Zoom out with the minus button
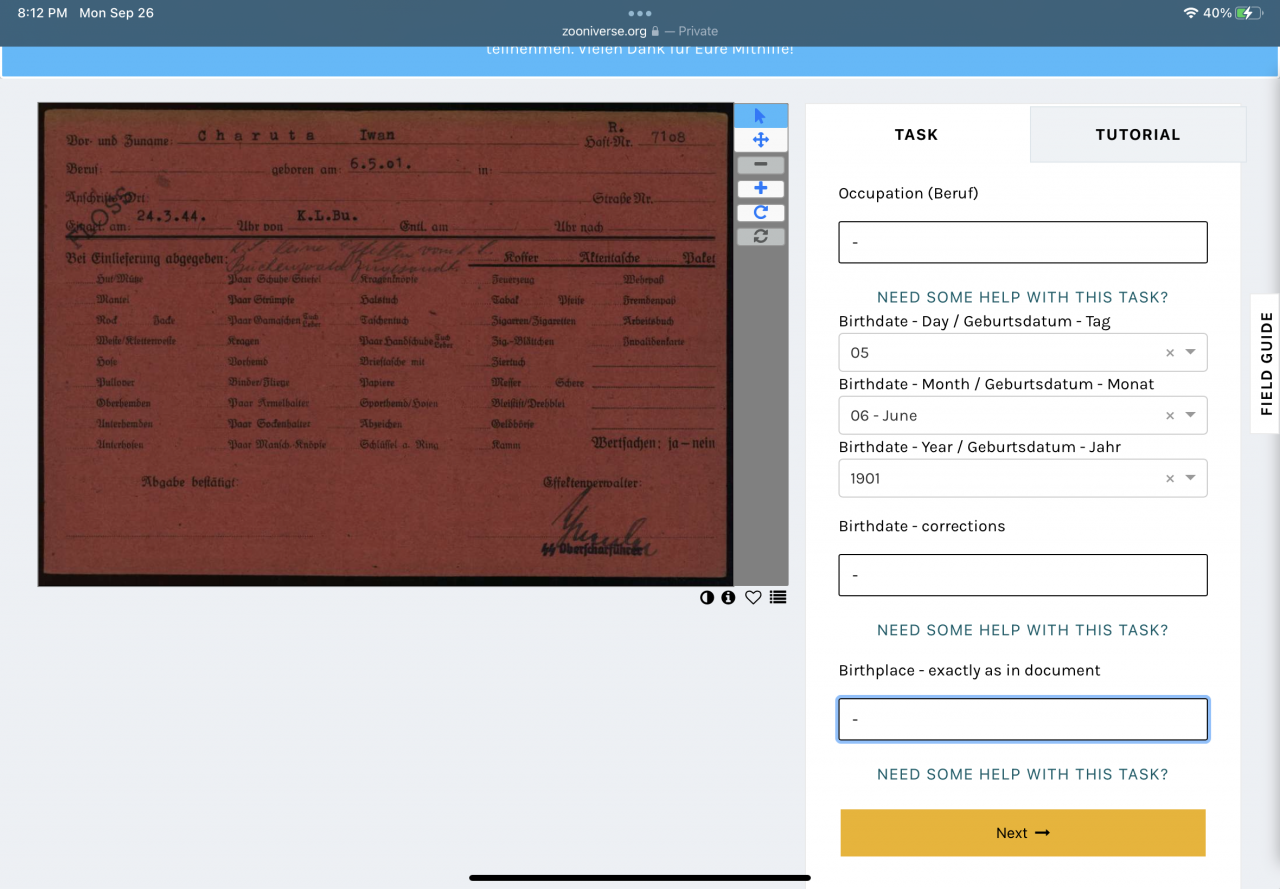 point(760,165)
